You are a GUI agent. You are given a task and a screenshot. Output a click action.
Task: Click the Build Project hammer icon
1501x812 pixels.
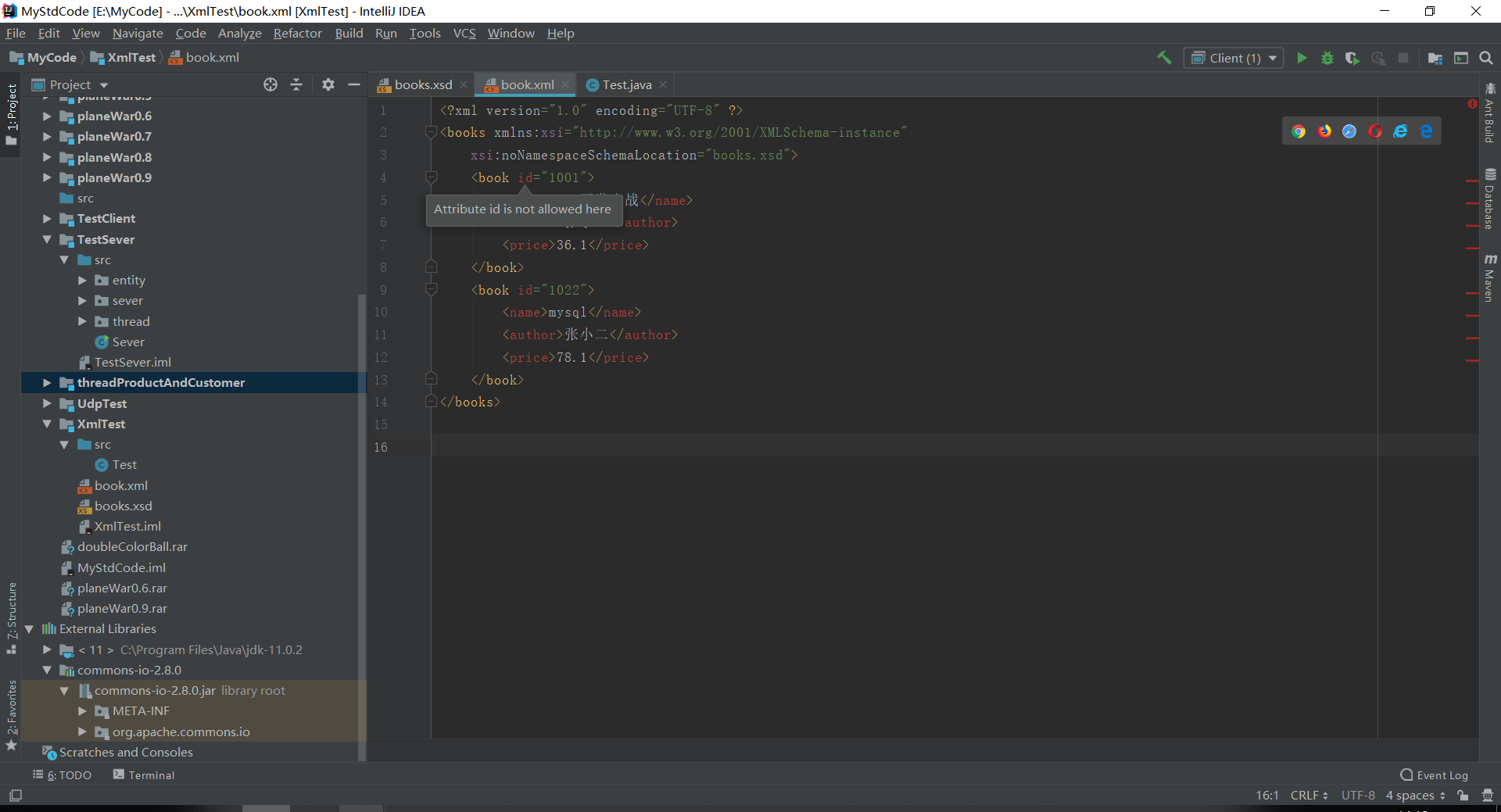[x=1164, y=58]
